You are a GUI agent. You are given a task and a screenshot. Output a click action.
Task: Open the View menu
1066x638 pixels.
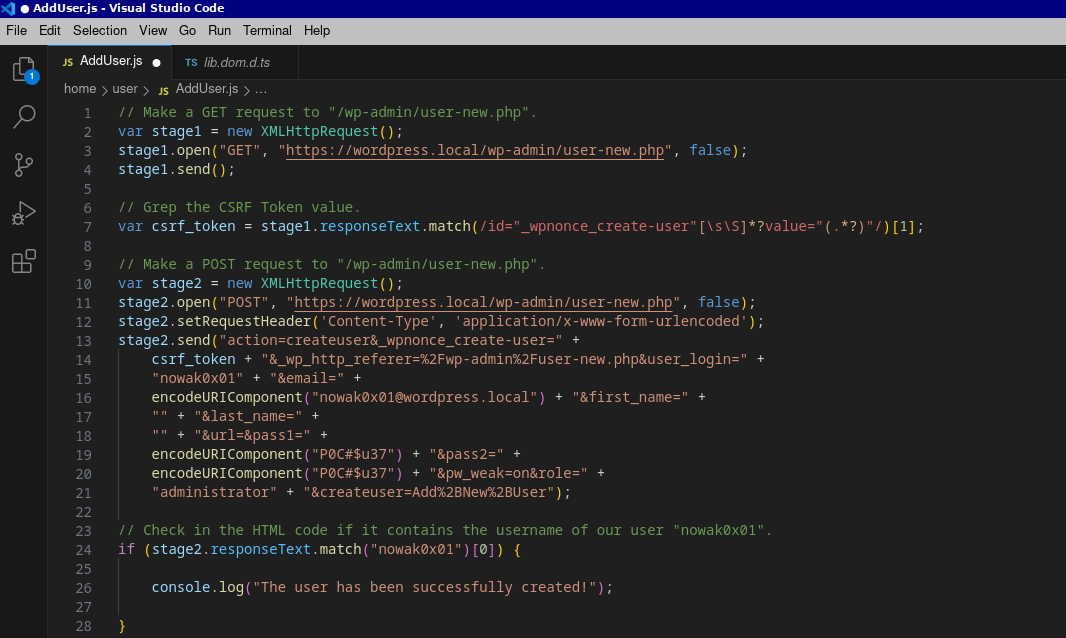tap(153, 31)
